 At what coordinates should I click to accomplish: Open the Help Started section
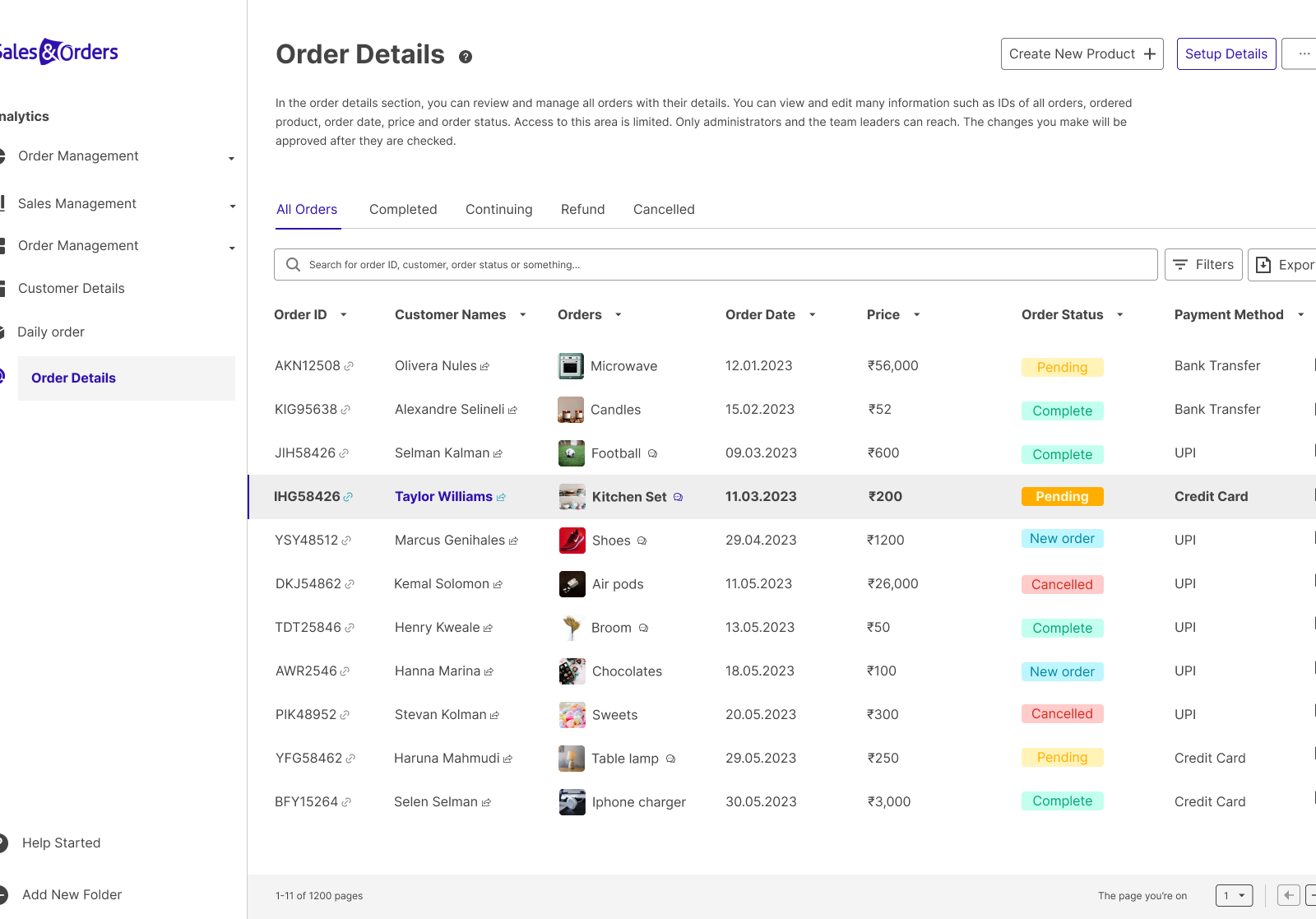coord(61,842)
